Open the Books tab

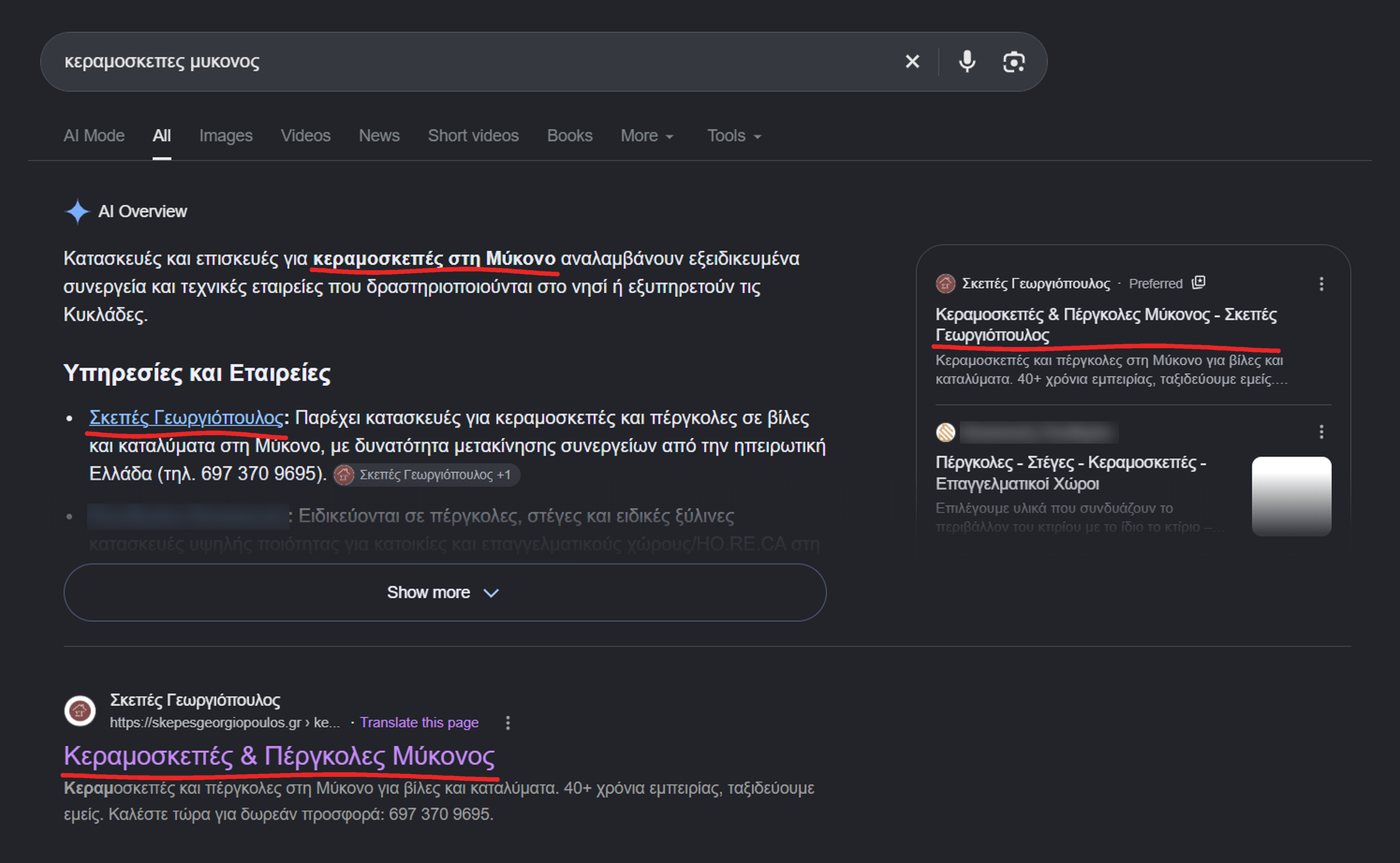pos(570,136)
